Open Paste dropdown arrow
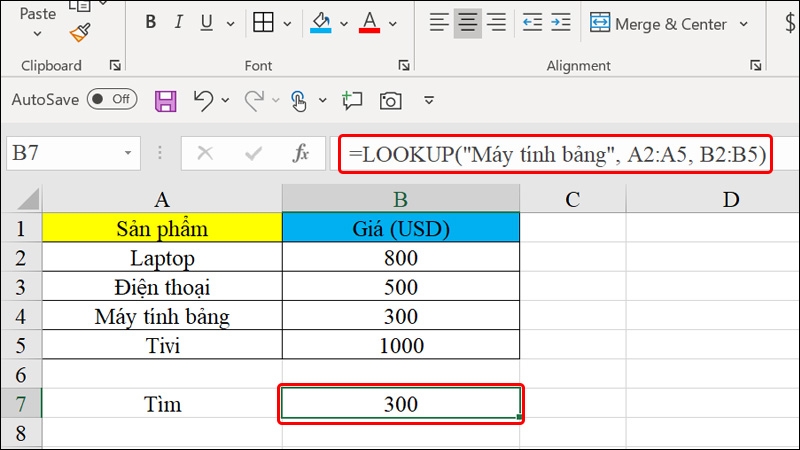 point(37,34)
